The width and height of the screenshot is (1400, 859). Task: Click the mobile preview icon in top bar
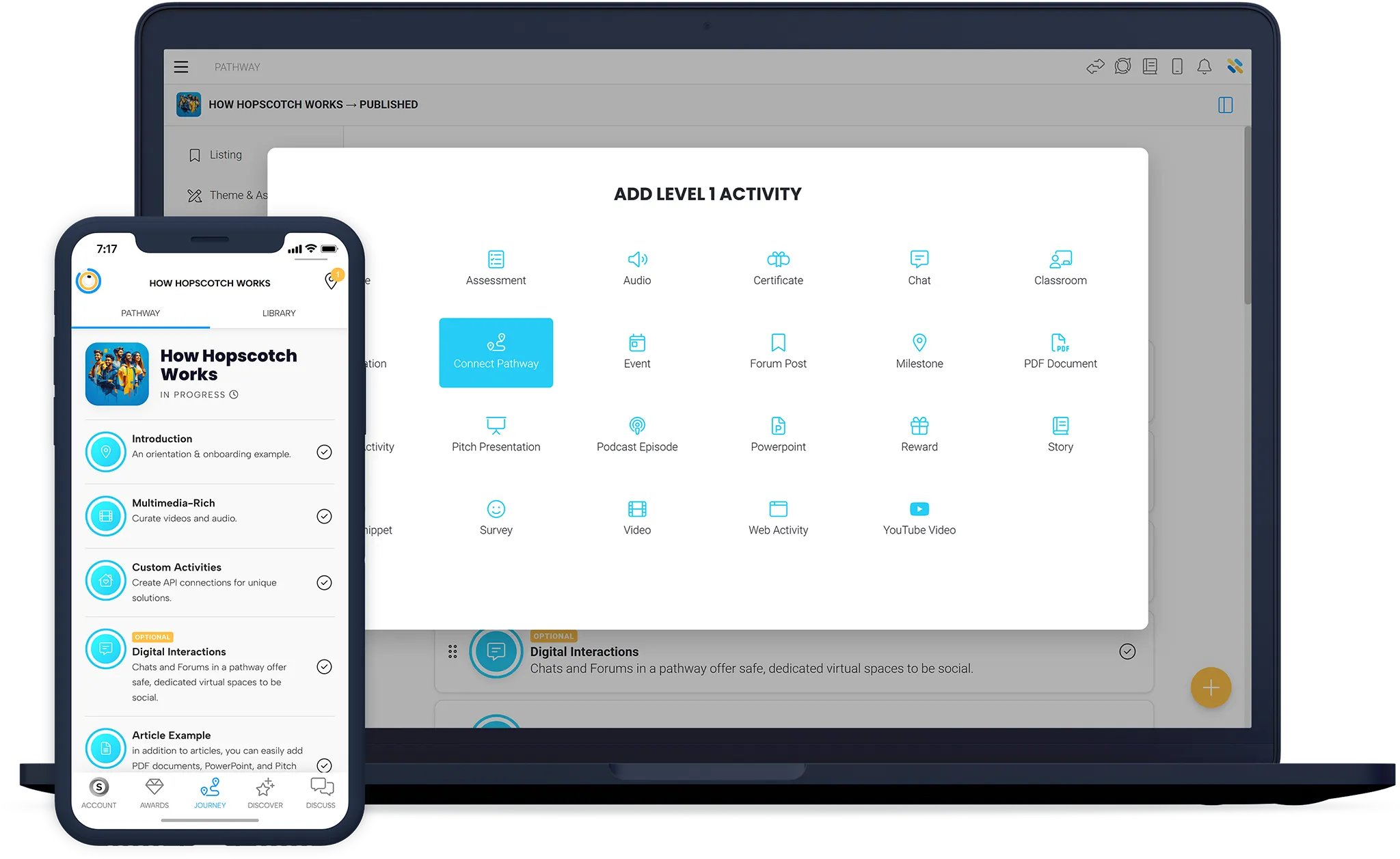click(x=1177, y=66)
